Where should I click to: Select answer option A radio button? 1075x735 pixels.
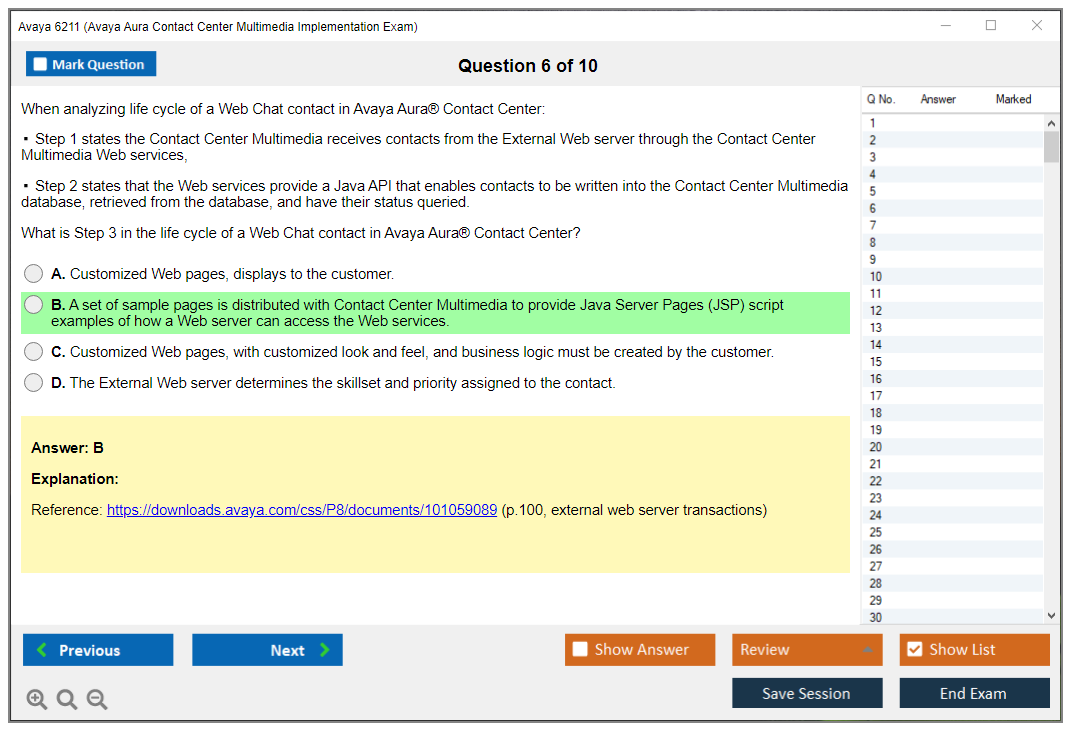(x=33, y=273)
